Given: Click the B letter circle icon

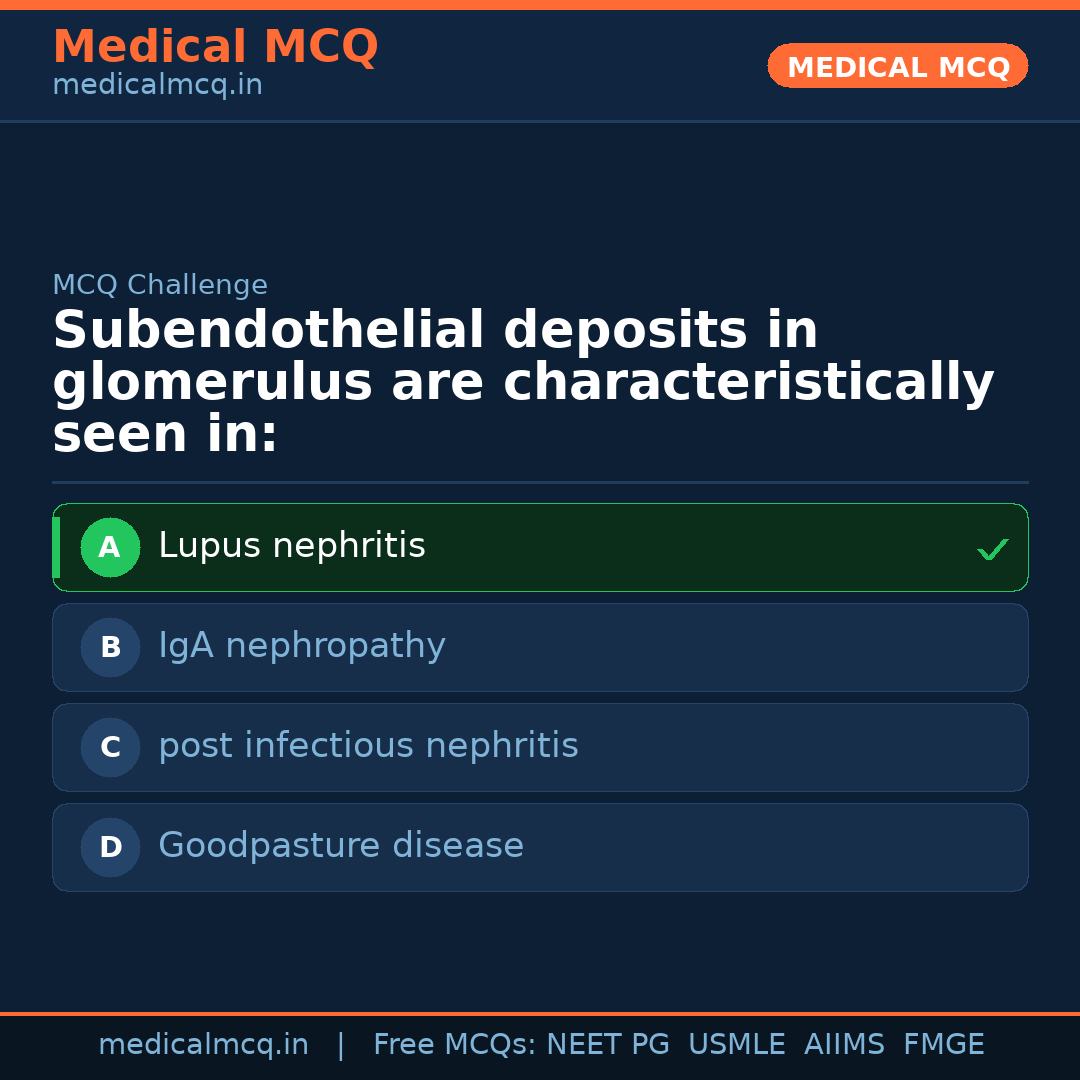Looking at the screenshot, I should (x=110, y=648).
